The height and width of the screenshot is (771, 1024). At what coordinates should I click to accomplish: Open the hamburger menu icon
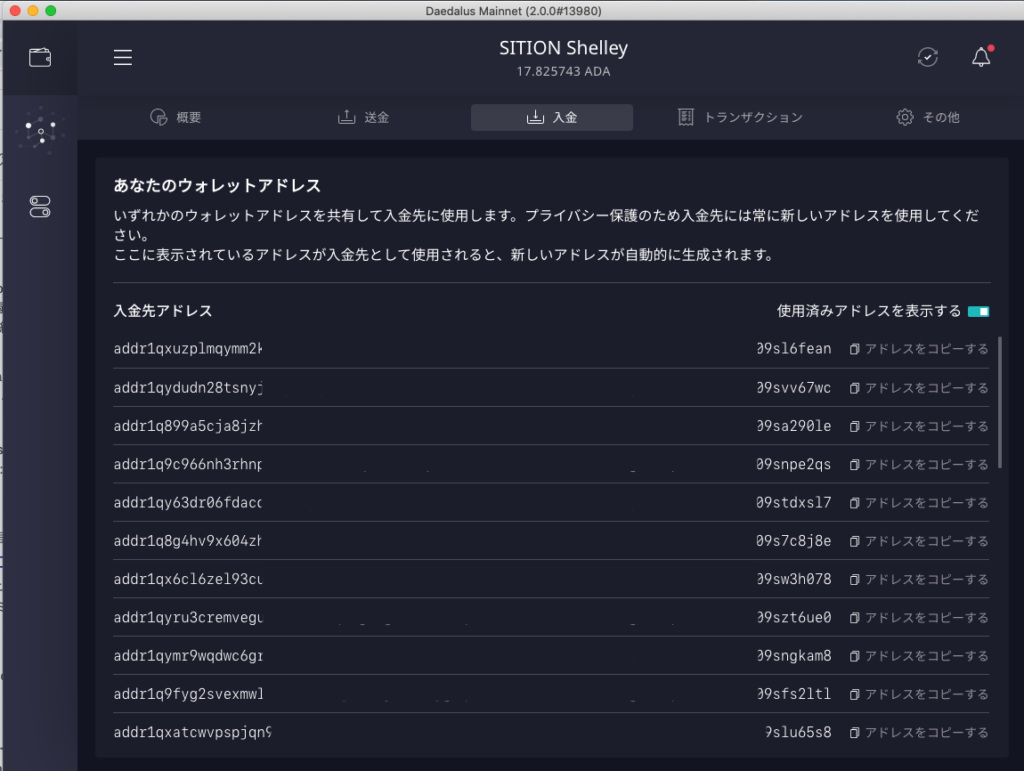pos(123,58)
